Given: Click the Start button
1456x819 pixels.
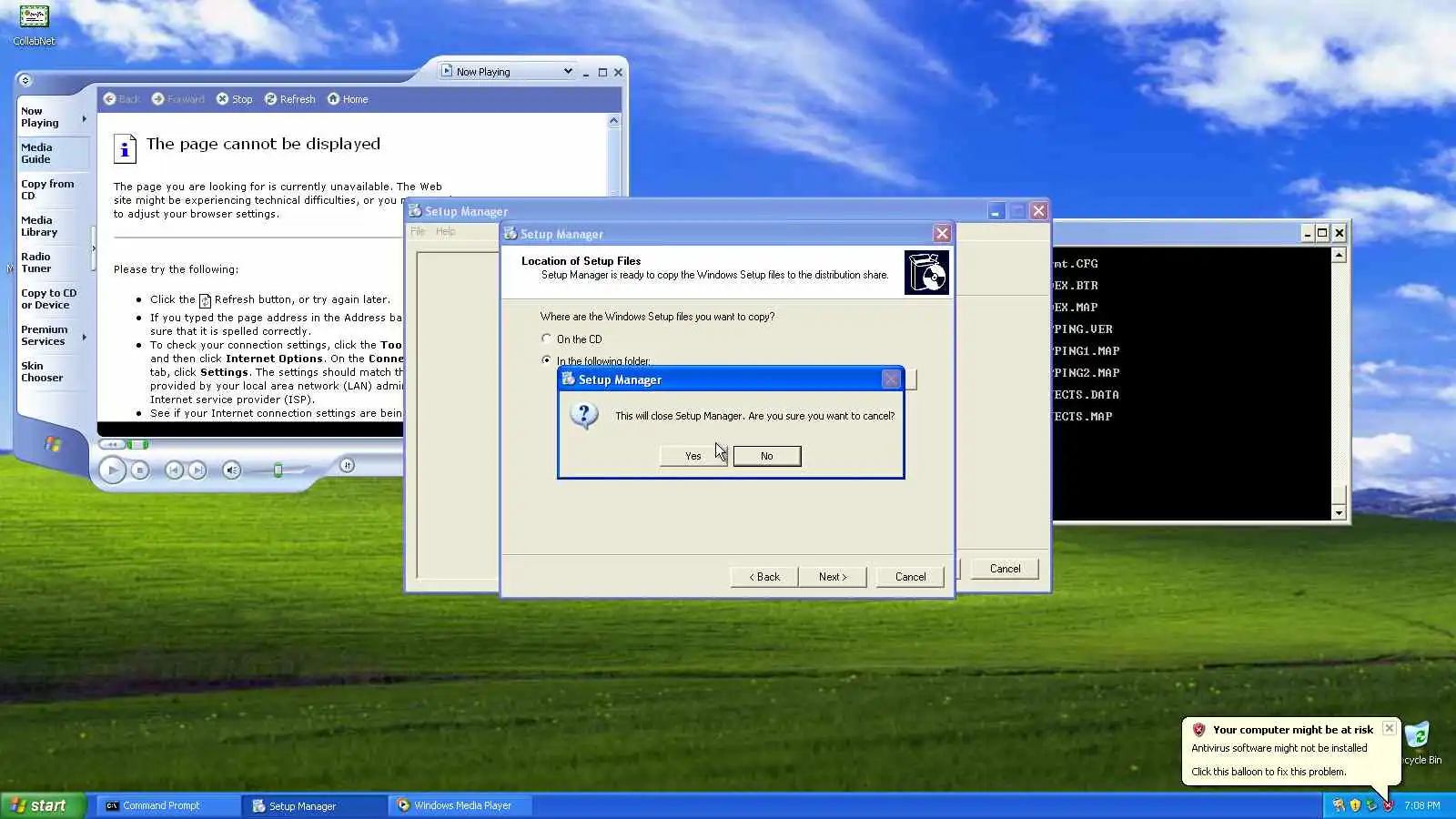Looking at the screenshot, I should pyautogui.click(x=43, y=805).
